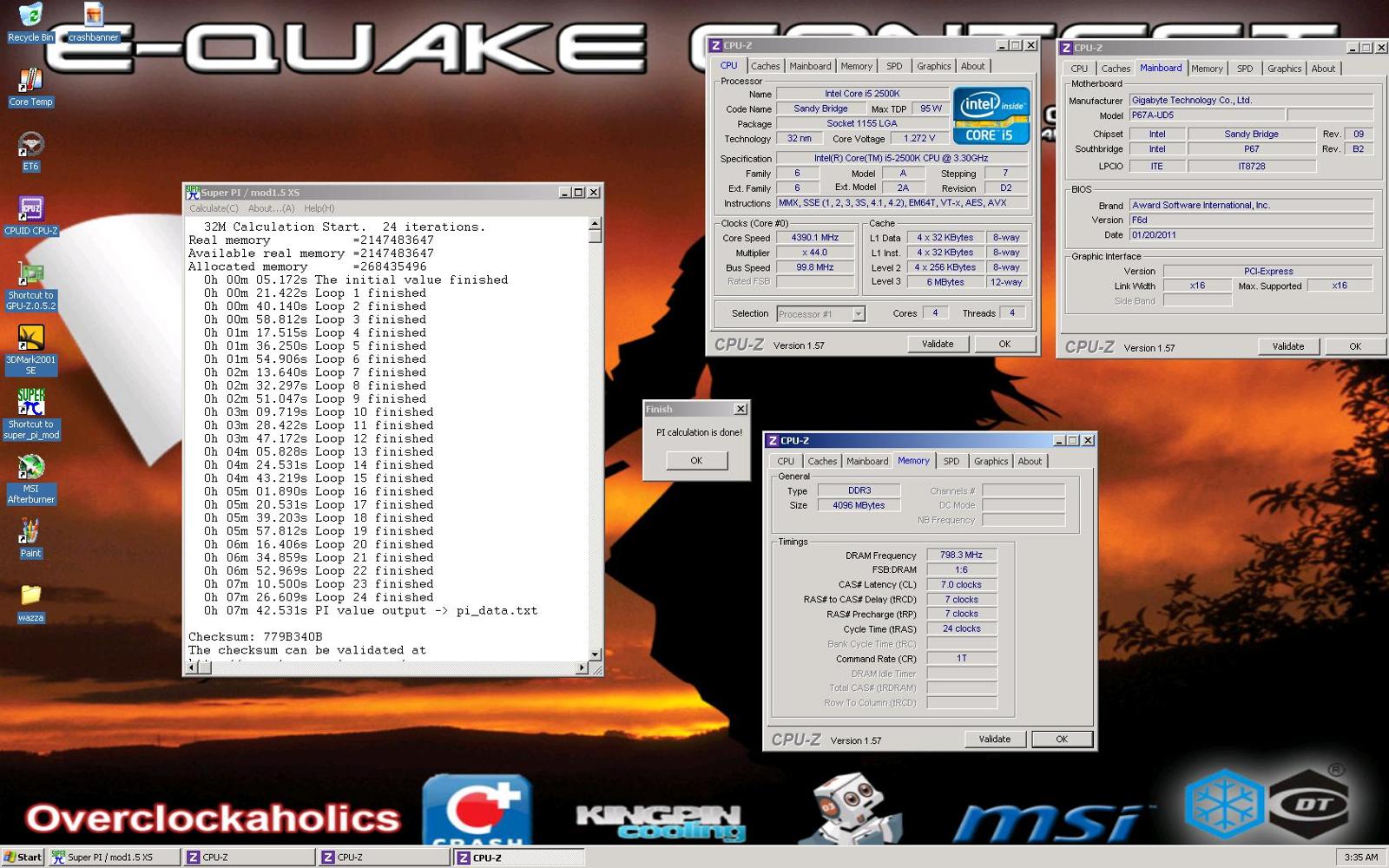
Task: Switch to CPU tab in Mainboard window
Action: [1079, 69]
